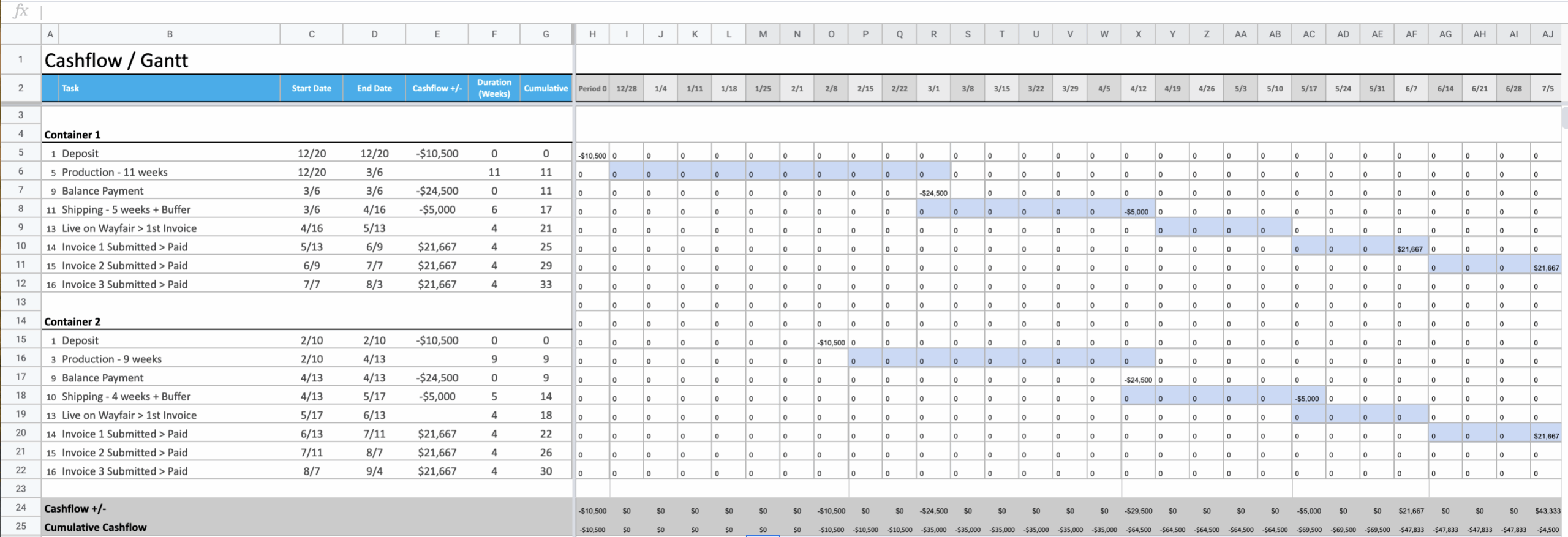
Task: Click the 'Cumulative Cashflow' row label
Action: point(96,527)
